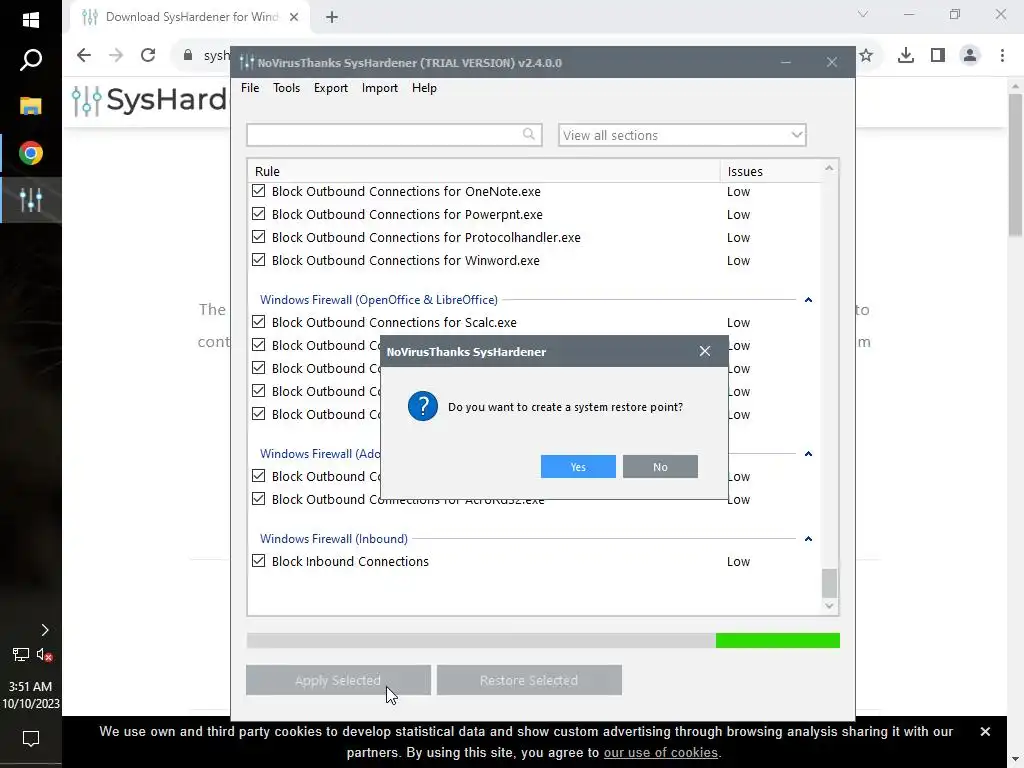Screen dimensions: 1024x768
Task: Uncheck Block Outbound Connections for Winword.exe
Action: click(x=259, y=259)
